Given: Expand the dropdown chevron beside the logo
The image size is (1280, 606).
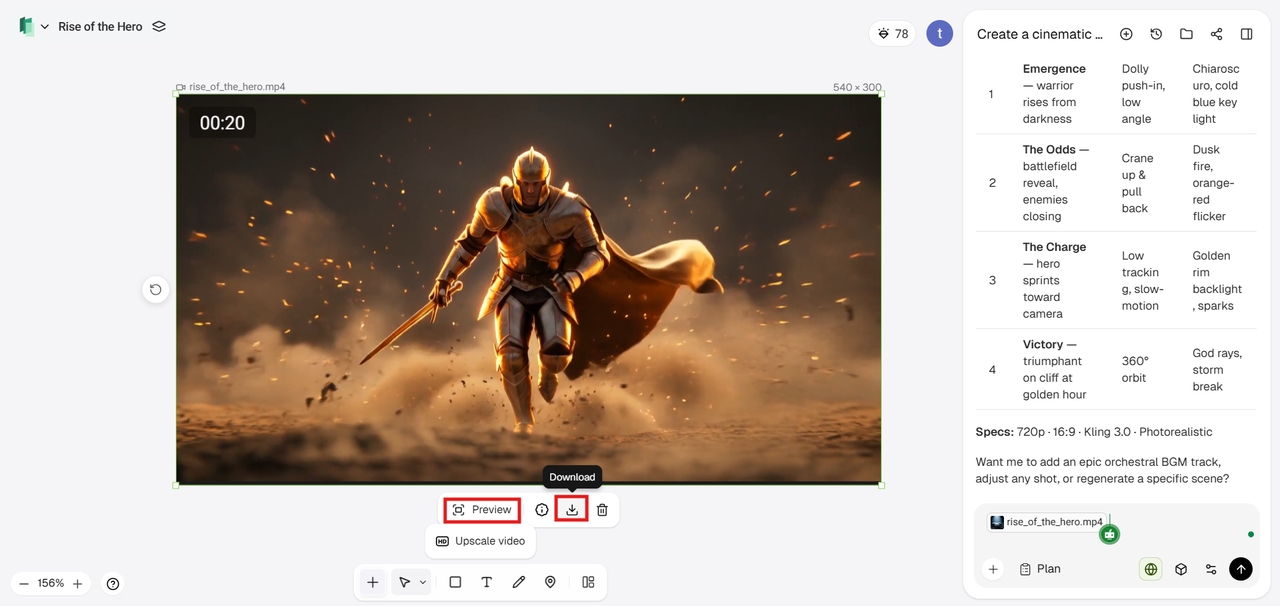Looking at the screenshot, I should click(x=44, y=27).
